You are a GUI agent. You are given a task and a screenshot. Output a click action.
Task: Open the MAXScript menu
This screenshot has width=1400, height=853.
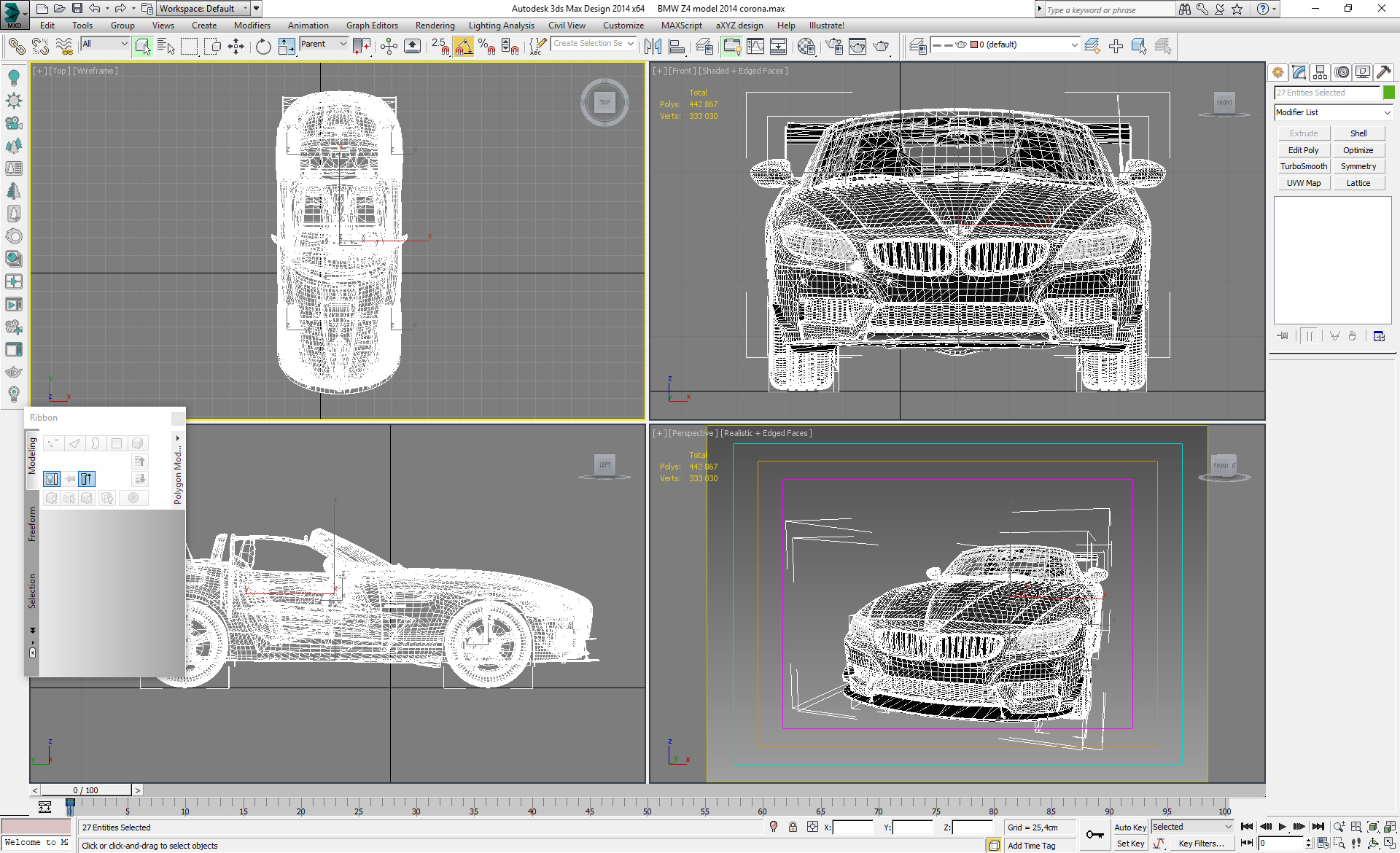point(681,26)
